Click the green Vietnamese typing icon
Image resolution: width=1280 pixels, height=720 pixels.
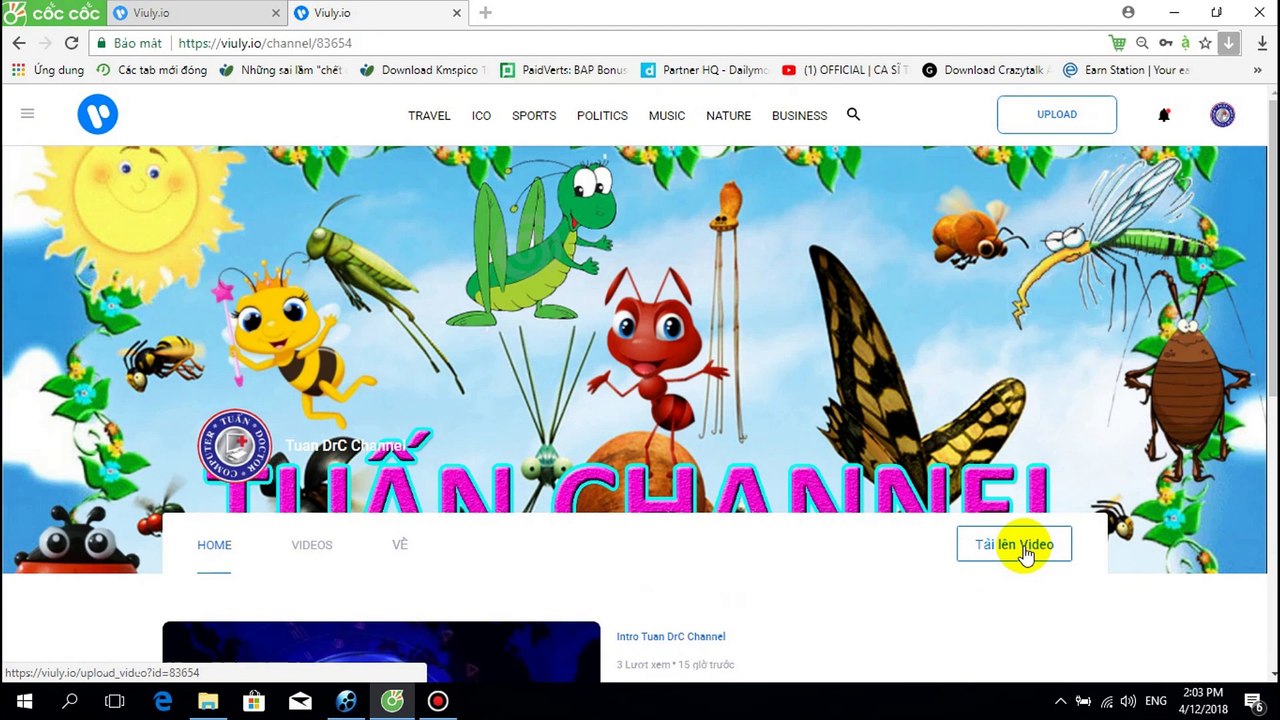pyautogui.click(x=1185, y=43)
